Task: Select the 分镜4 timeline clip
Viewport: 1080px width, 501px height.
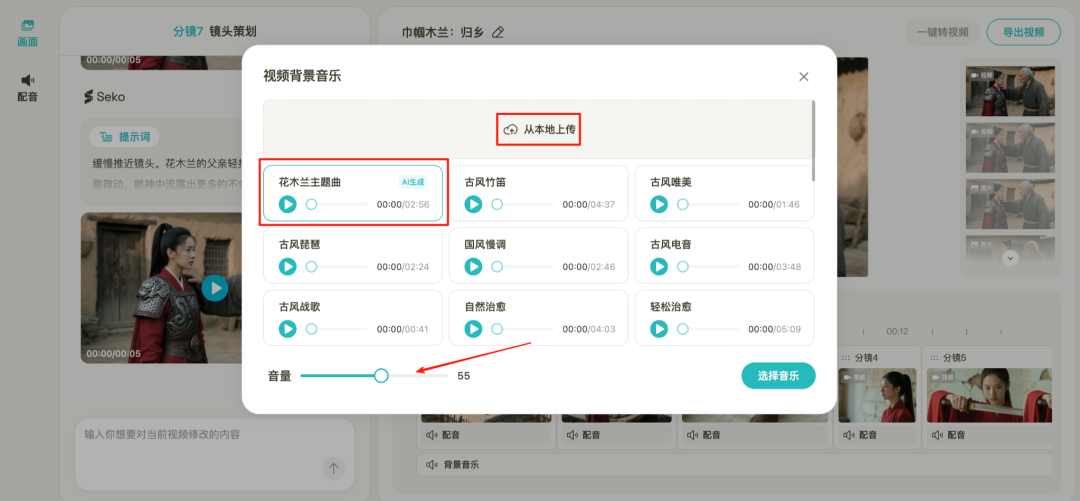Action: point(877,395)
